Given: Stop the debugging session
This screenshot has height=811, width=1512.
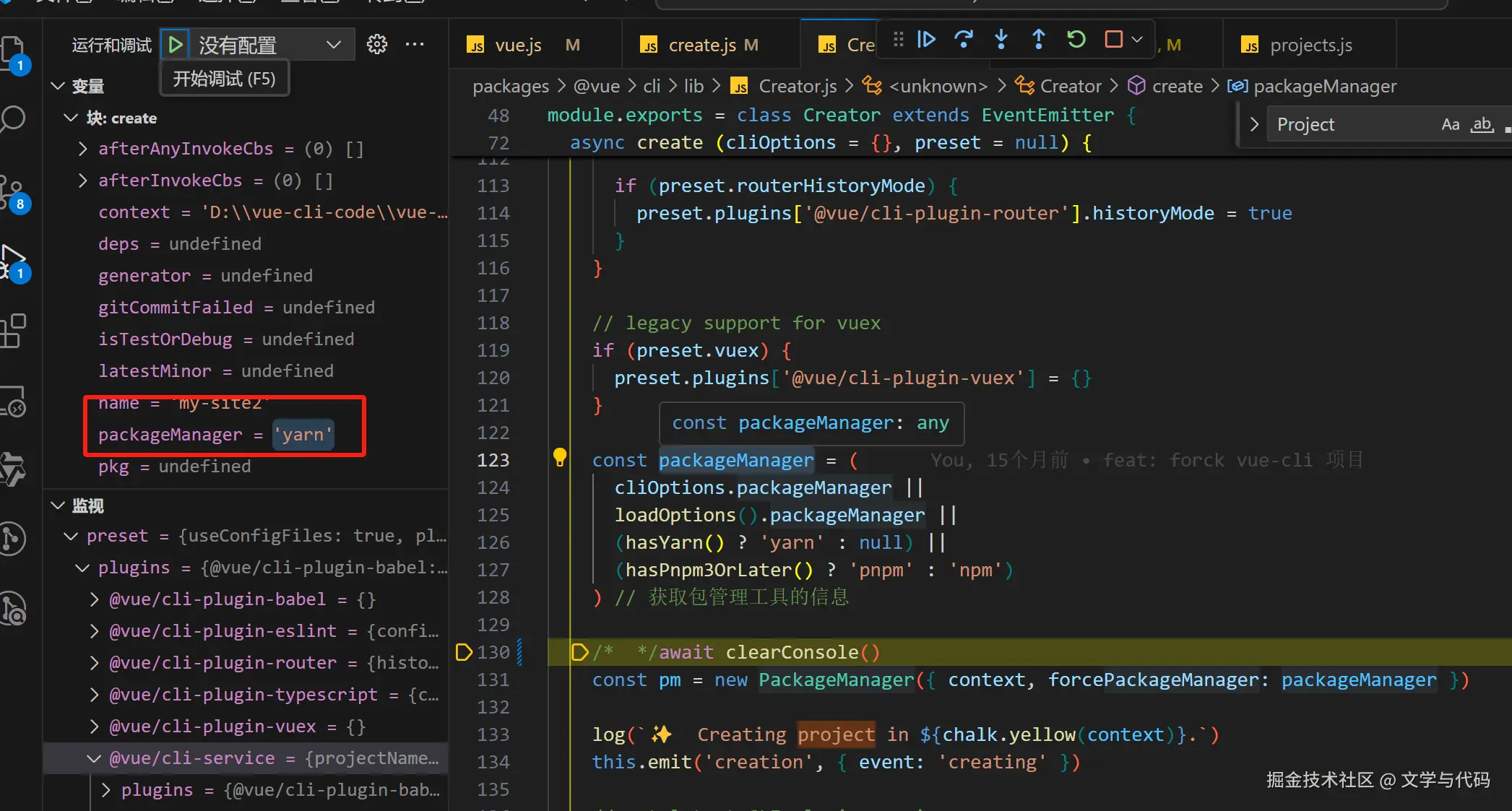Looking at the screenshot, I should 1113,39.
